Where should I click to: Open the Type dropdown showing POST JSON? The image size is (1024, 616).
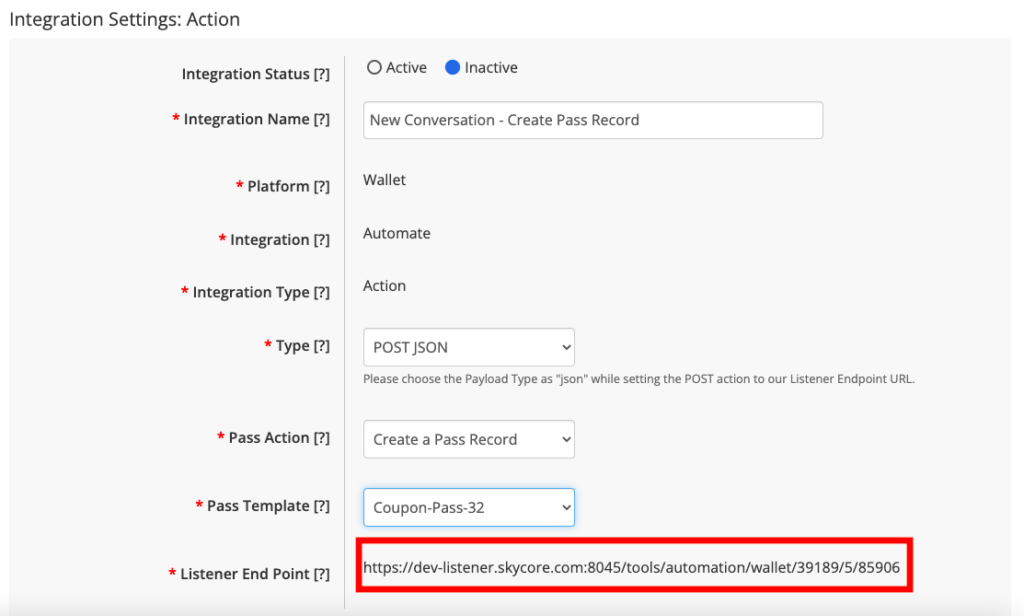[x=469, y=348]
